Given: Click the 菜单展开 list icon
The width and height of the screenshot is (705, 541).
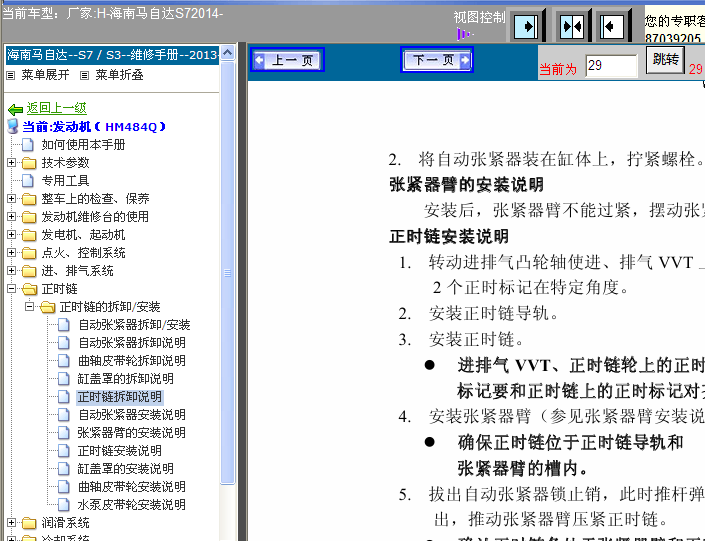Looking at the screenshot, I should pyautogui.click(x=10, y=76).
